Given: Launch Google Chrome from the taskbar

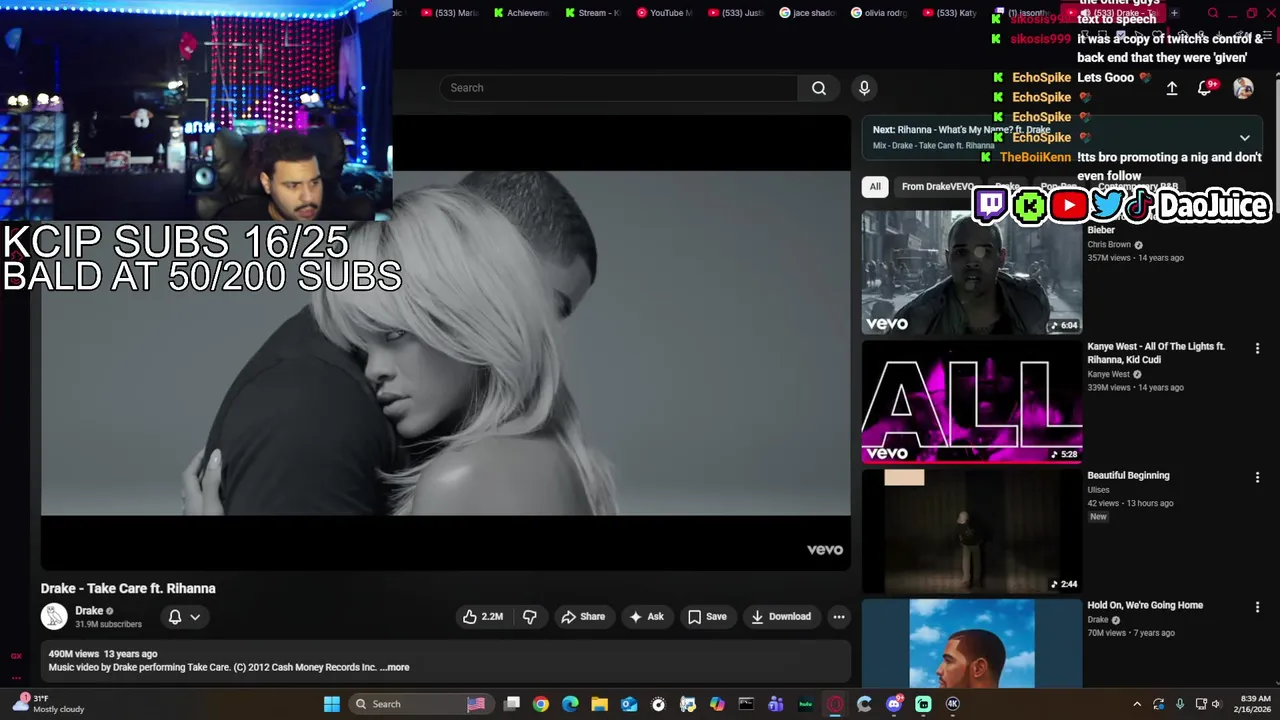Looking at the screenshot, I should (x=541, y=704).
